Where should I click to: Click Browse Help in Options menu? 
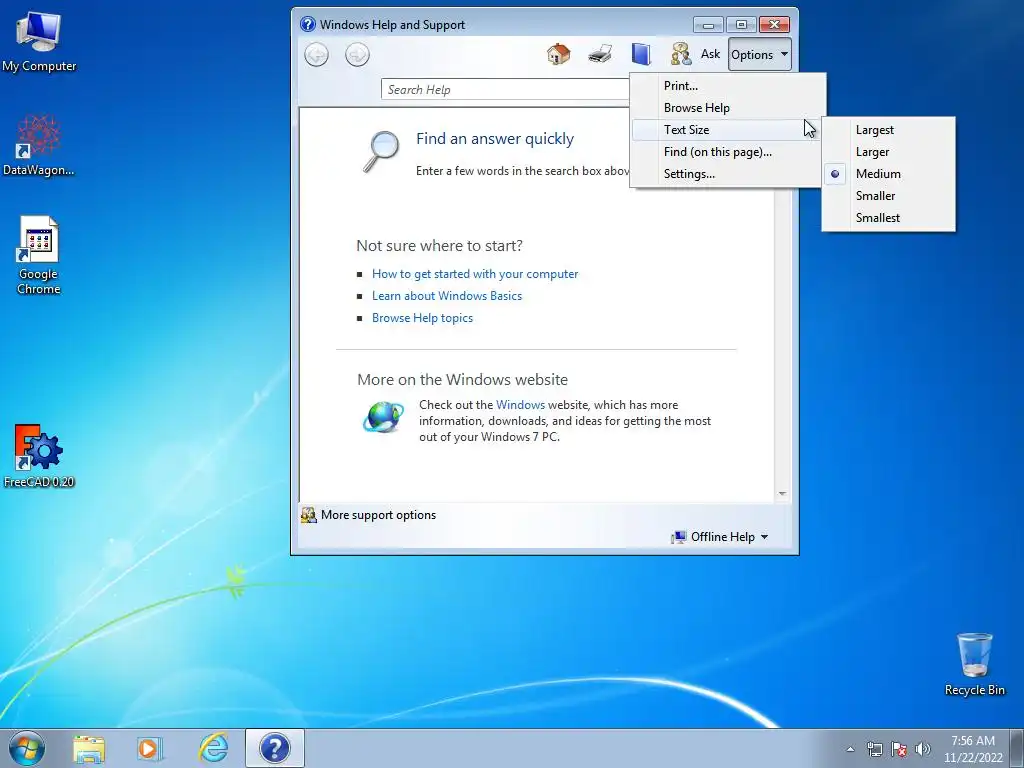click(x=726, y=108)
